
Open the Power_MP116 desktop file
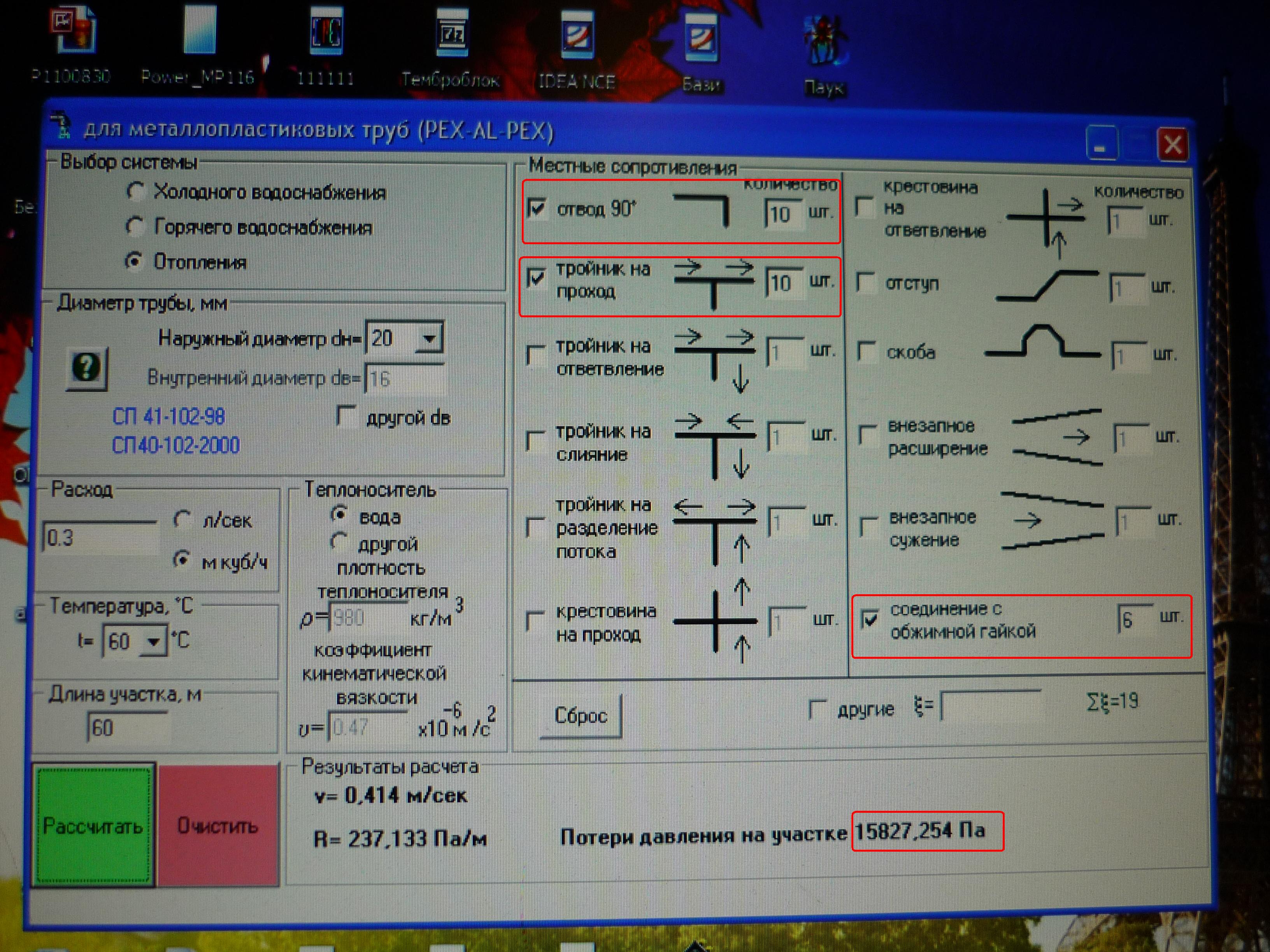point(200,29)
